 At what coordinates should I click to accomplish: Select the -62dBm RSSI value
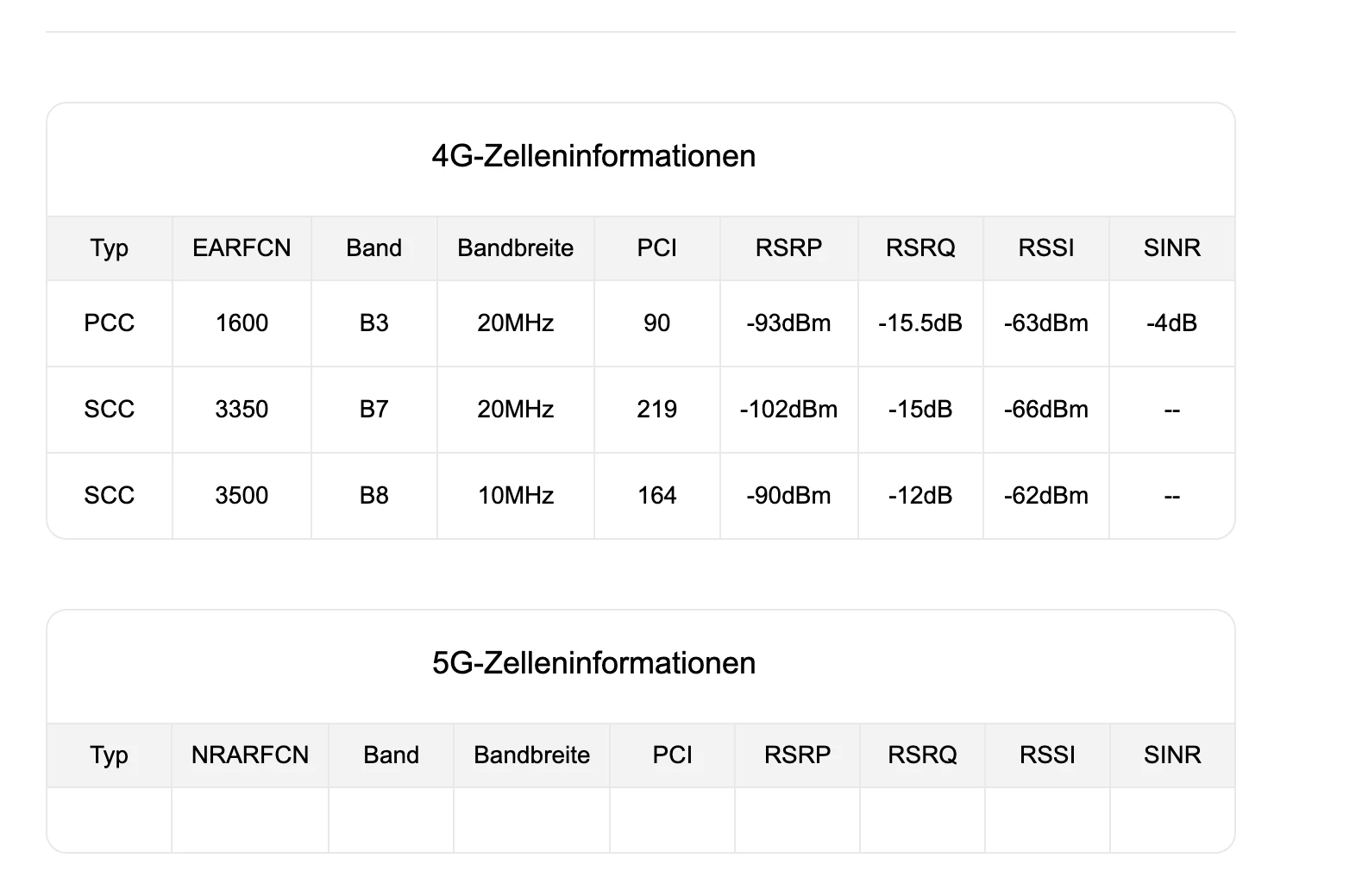tap(1046, 496)
